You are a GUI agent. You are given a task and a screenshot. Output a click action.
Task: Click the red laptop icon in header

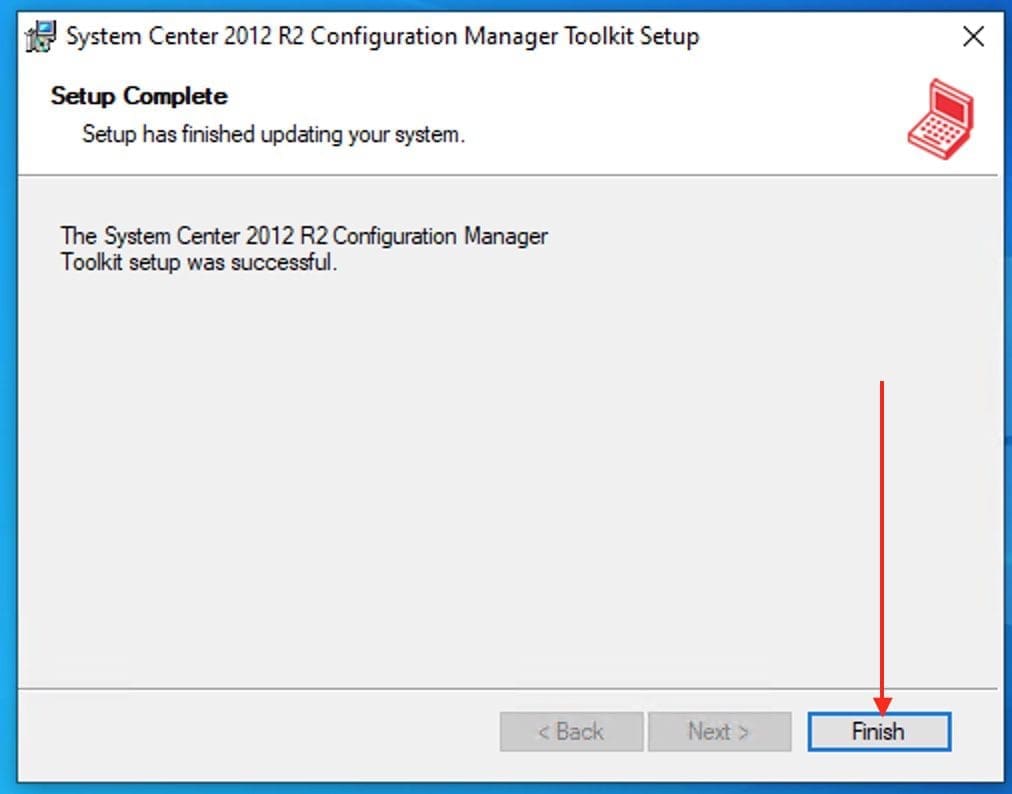(940, 116)
